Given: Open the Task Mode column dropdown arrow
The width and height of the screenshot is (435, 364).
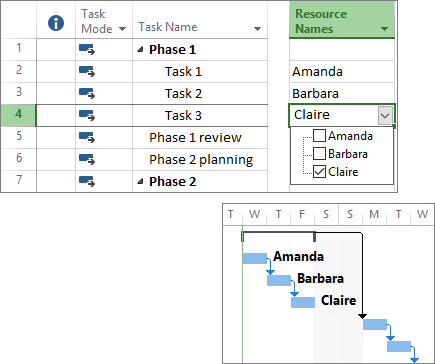Looking at the screenshot, I should point(122,29).
